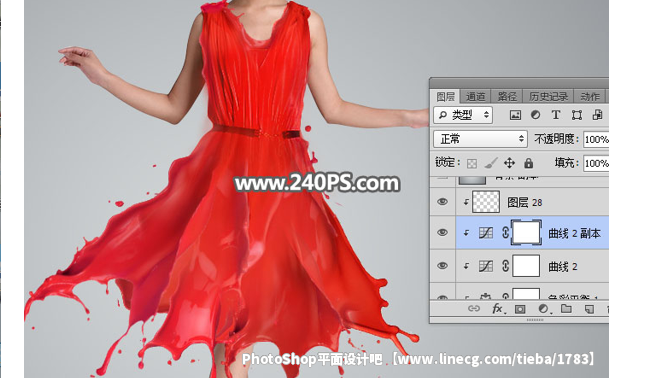Switch to the 历史记录 tab
This screenshot has width=650, height=378.
548,97
